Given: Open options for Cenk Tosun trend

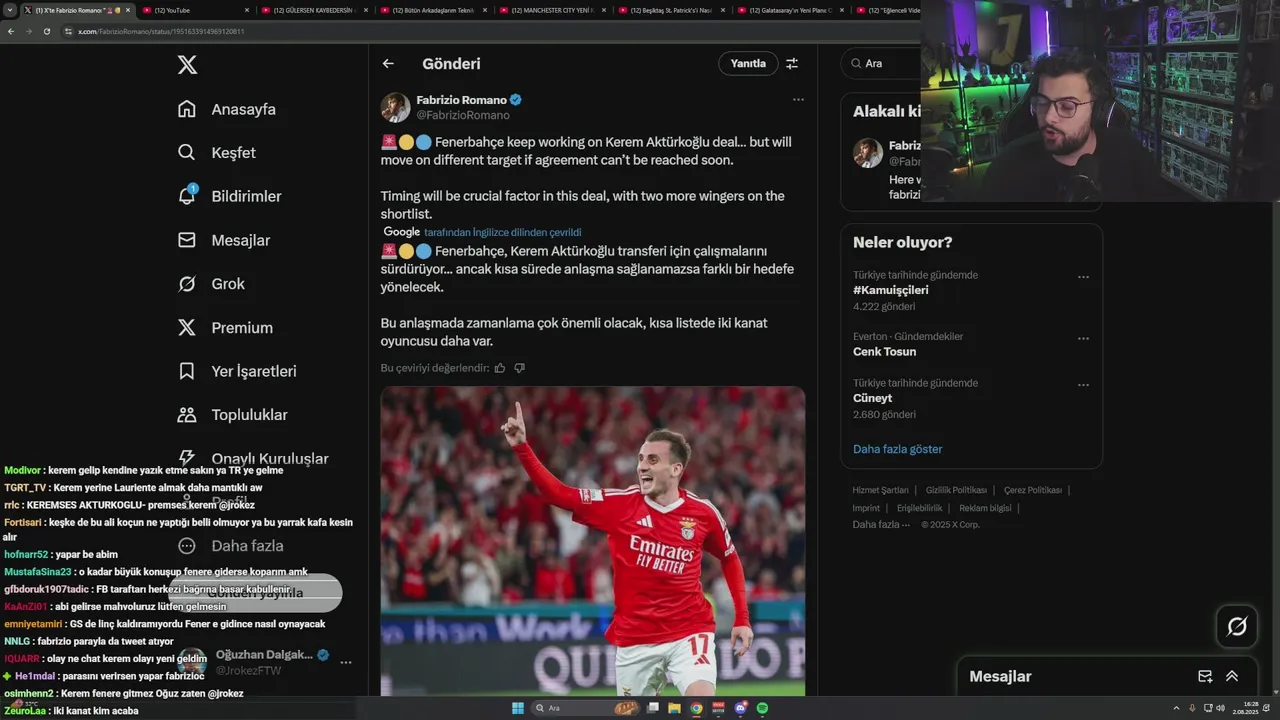Looking at the screenshot, I should [1083, 339].
